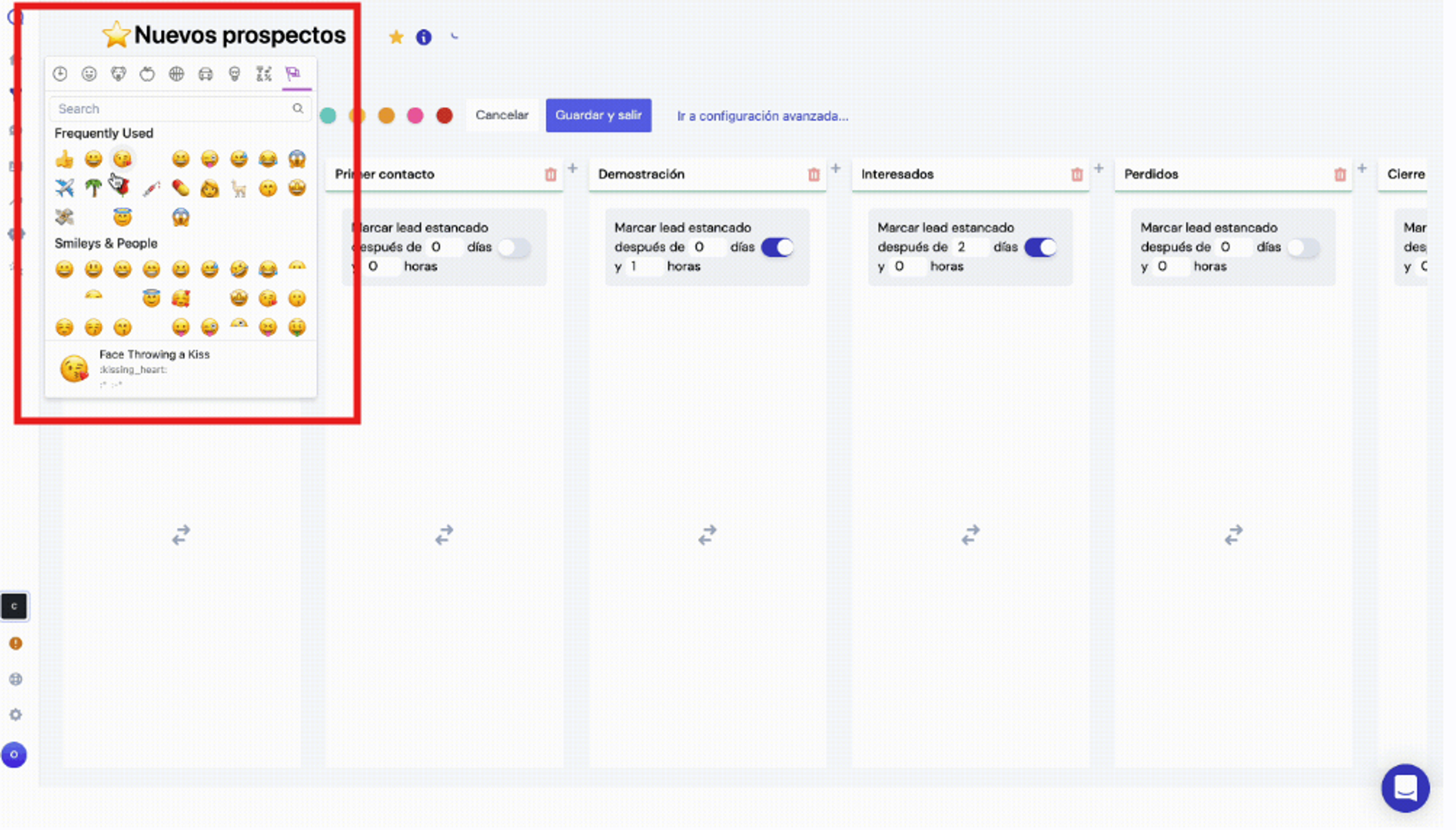The image size is (1456, 830).
Task: Click the emoji Search field
Action: click(180, 108)
